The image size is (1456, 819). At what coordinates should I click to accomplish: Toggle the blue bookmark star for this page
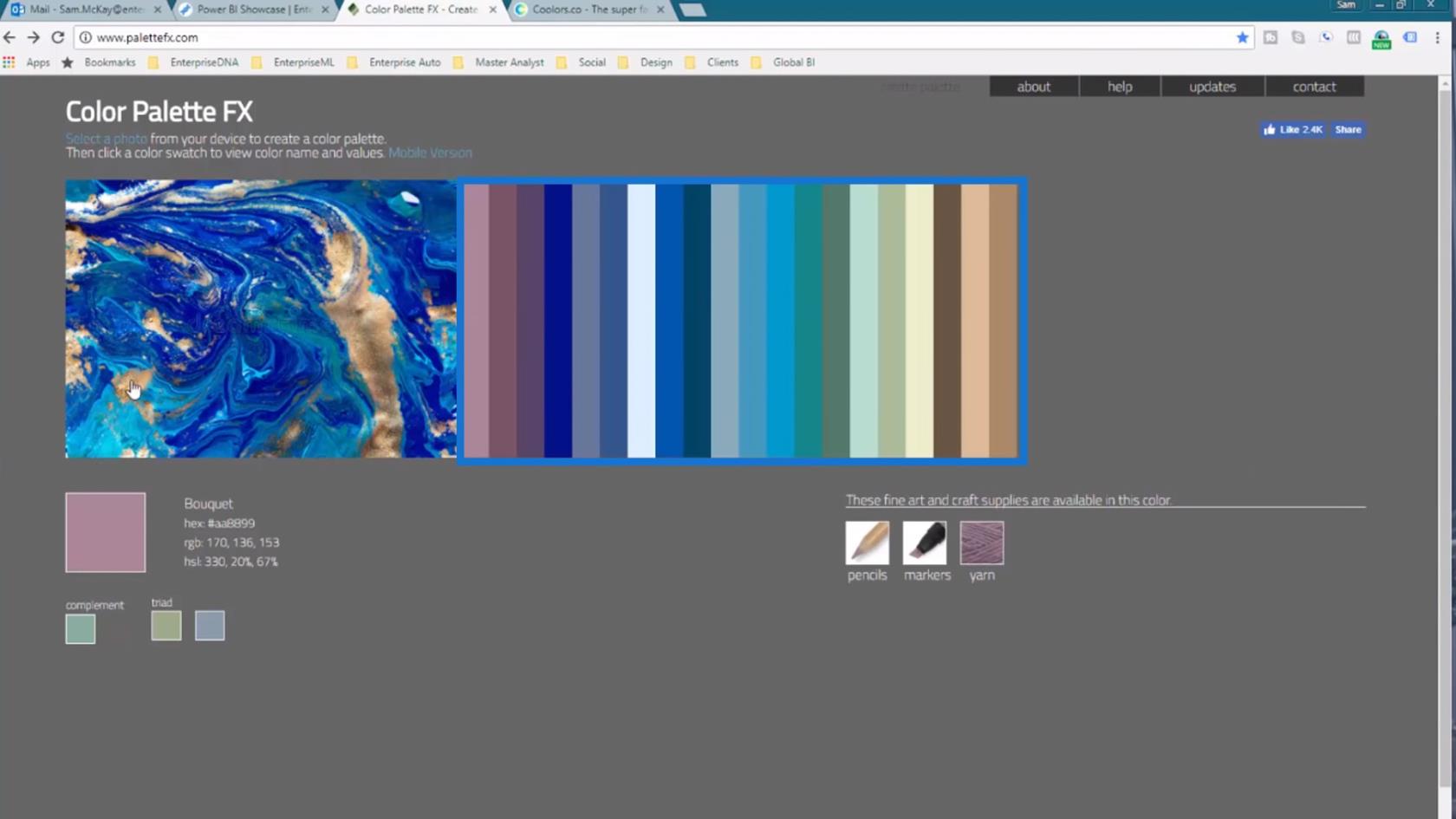pyautogui.click(x=1242, y=37)
